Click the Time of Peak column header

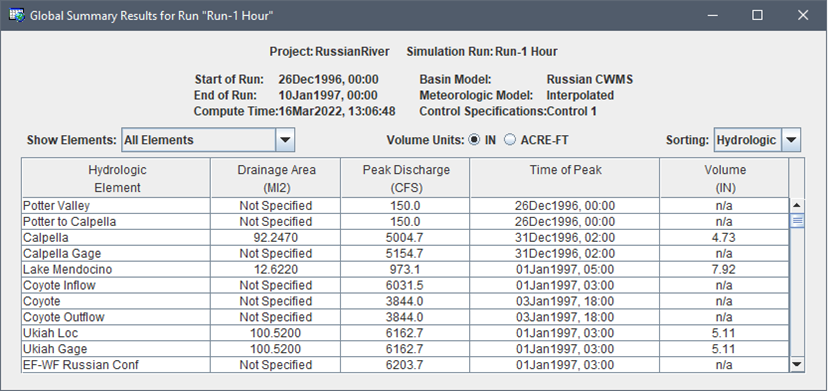[x=565, y=178]
